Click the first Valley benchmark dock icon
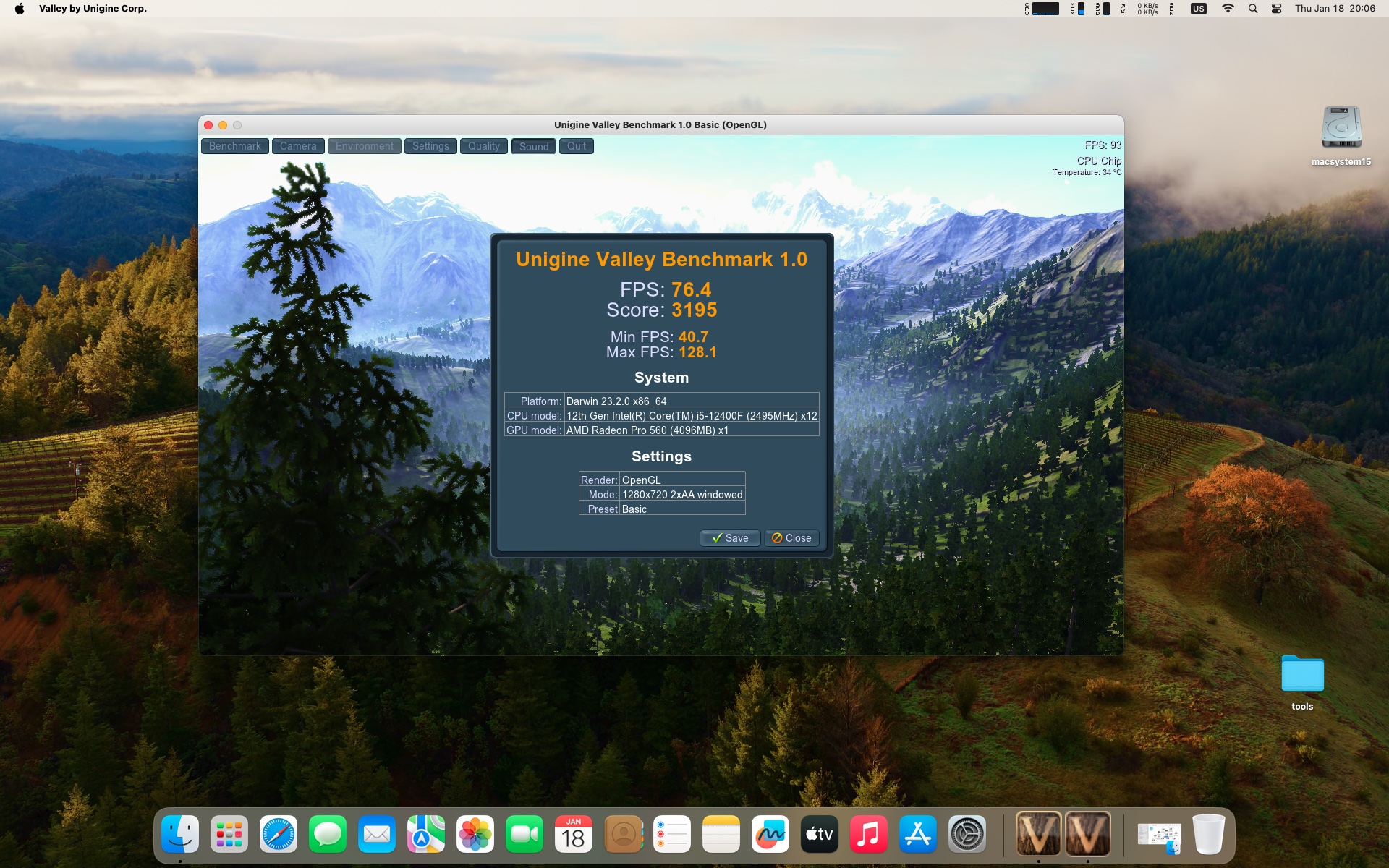Image resolution: width=1389 pixels, height=868 pixels. pos(1038,834)
